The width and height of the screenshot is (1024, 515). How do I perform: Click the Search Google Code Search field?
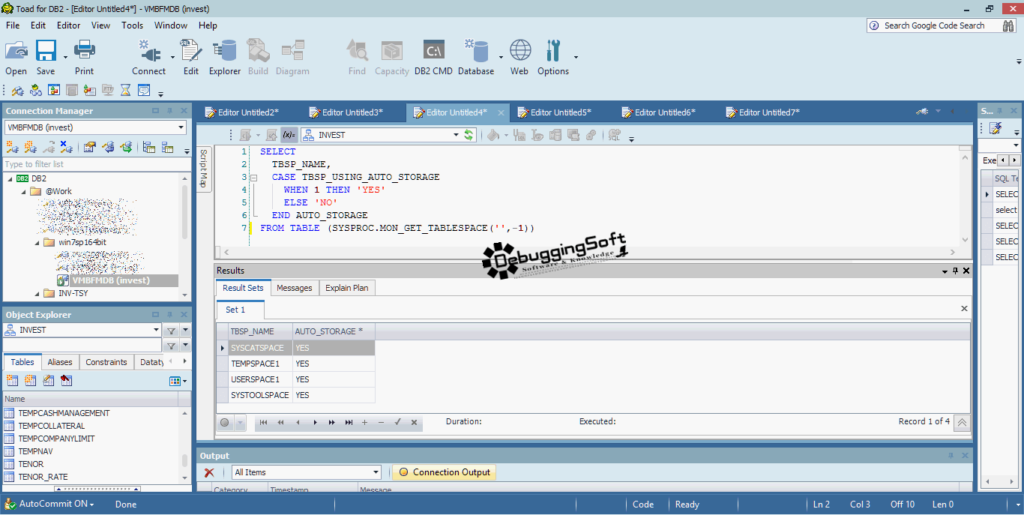[x=934, y=25]
